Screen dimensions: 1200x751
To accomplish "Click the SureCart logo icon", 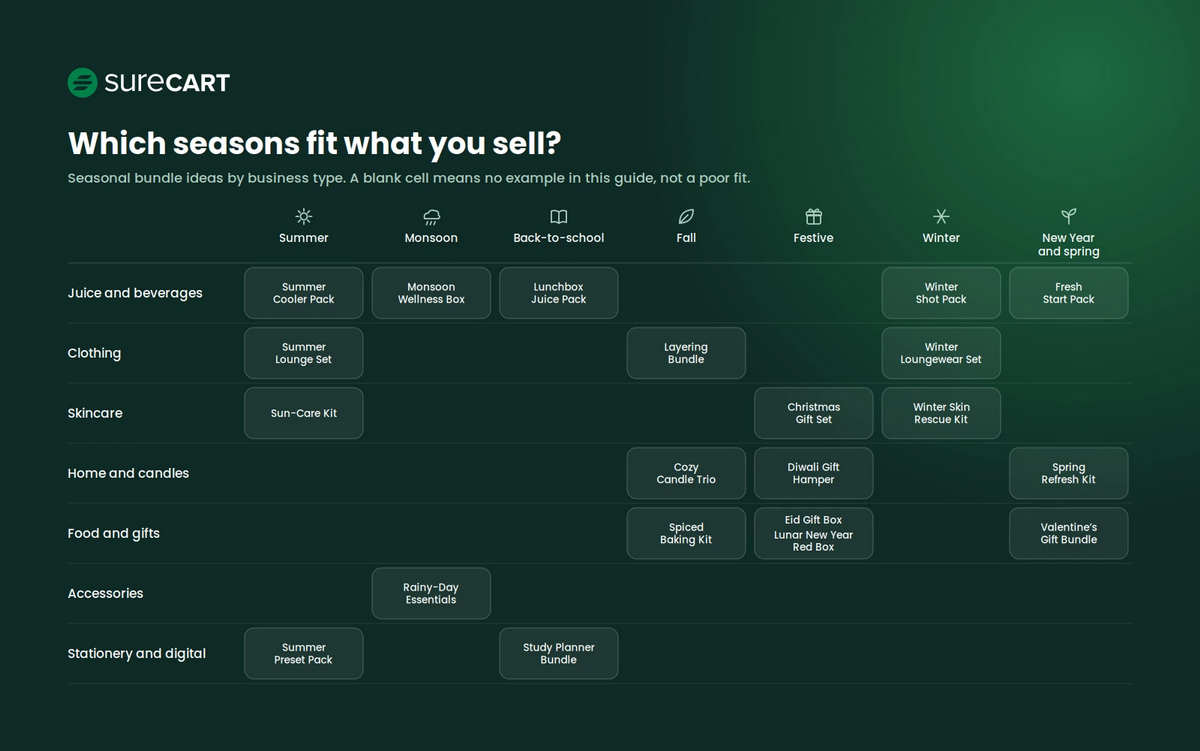I will click(82, 83).
